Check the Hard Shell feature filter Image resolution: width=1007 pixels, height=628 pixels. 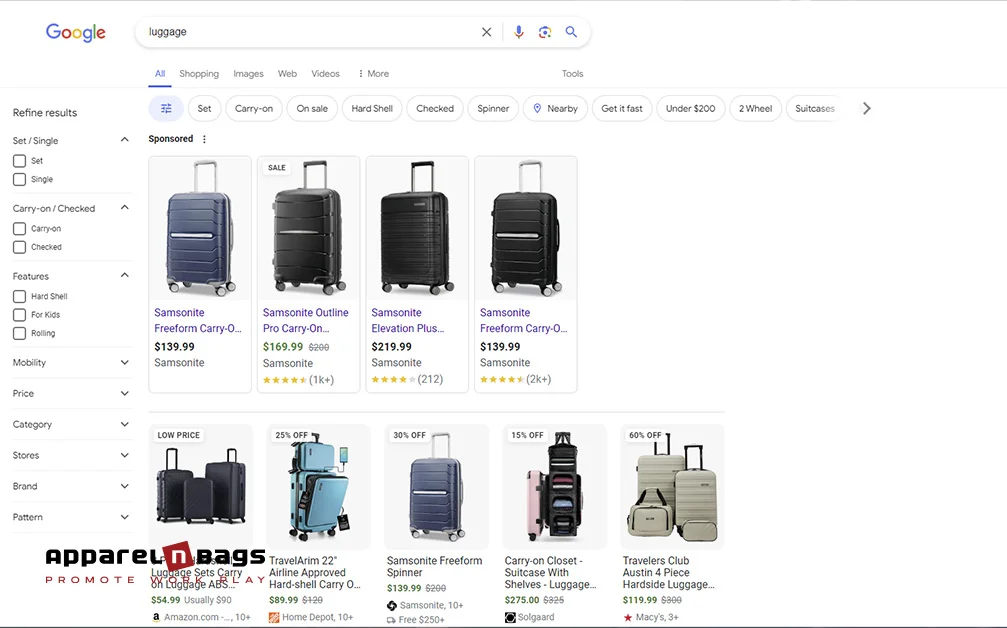17,296
